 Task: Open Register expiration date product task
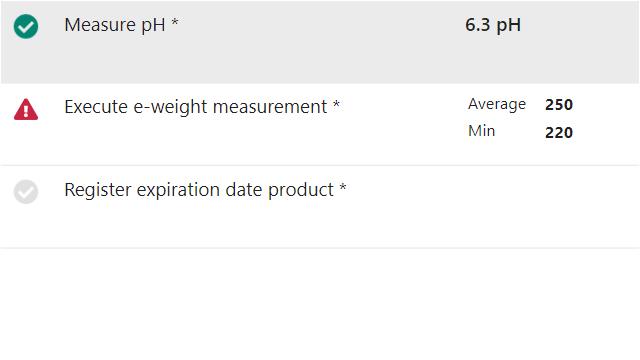point(199,190)
